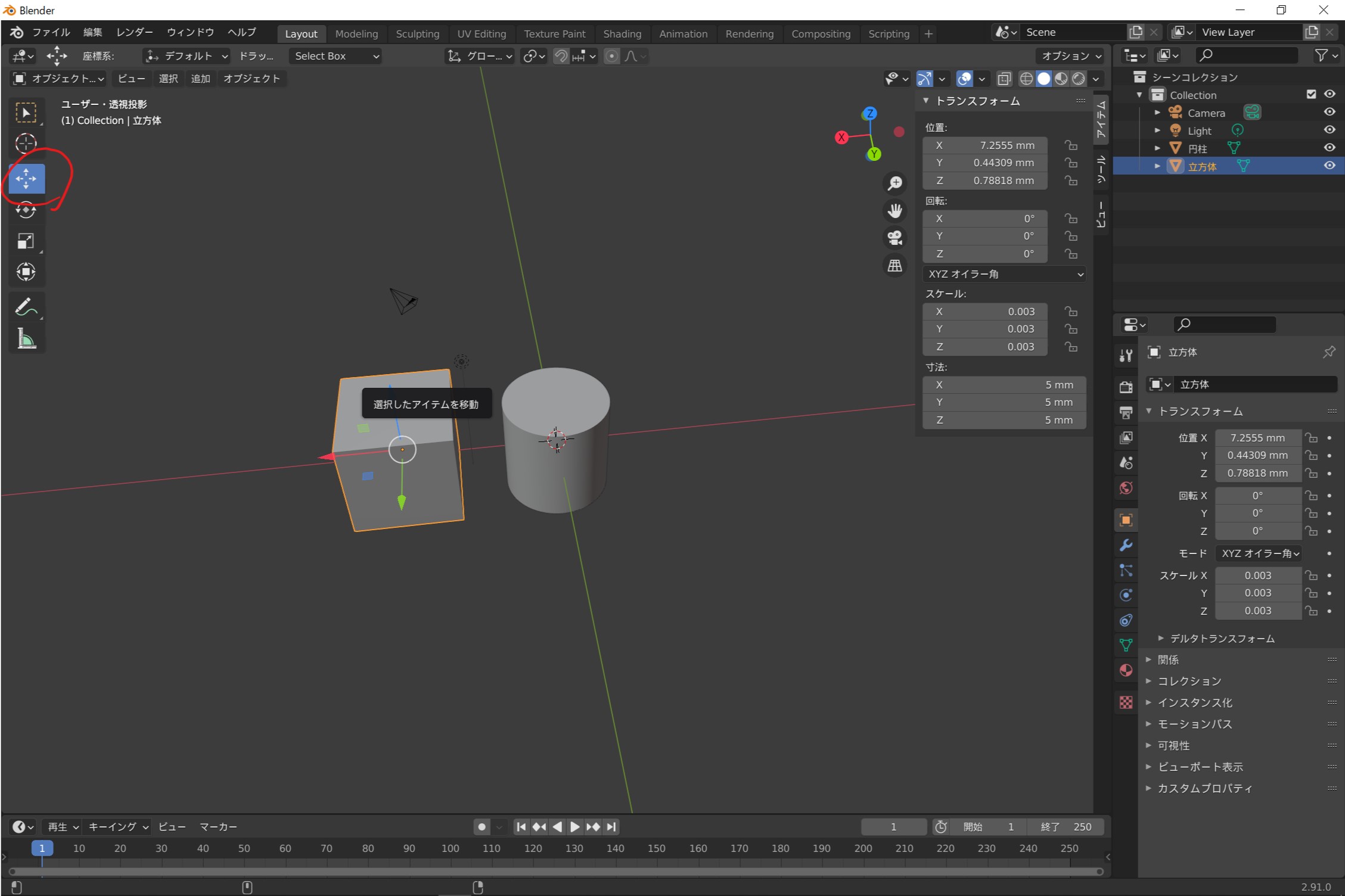Screen dimensions: 1345x896
Task: Open the Material properties tab
Action: 1126,670
